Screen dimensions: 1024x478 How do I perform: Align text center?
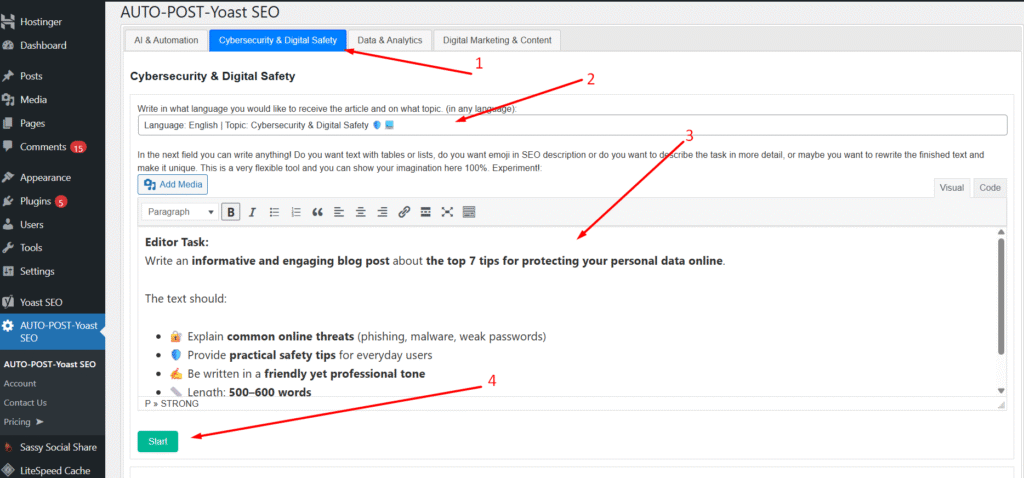pyautogui.click(x=360, y=212)
